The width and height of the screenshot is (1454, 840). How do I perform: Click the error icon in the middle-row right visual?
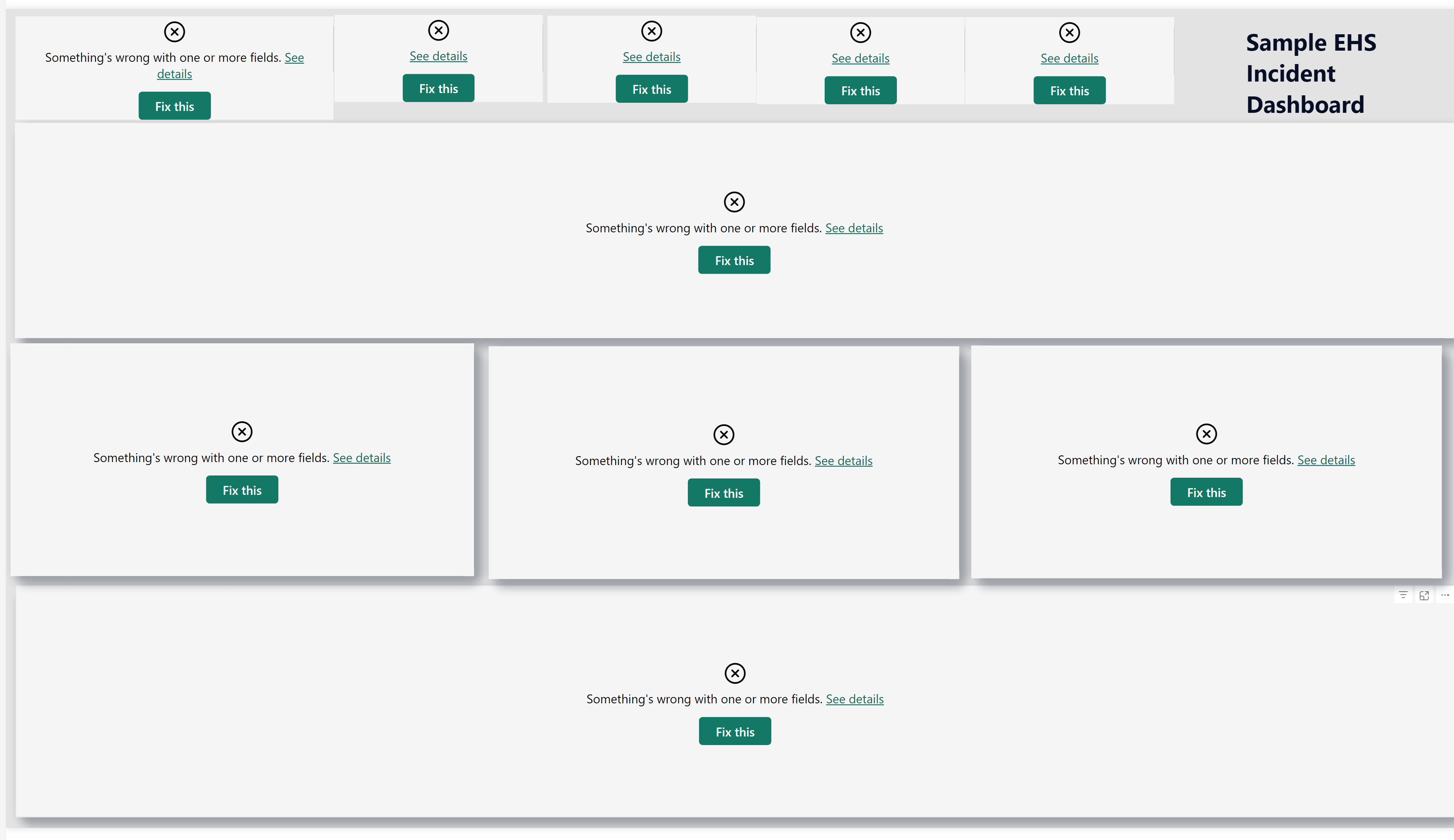pyautogui.click(x=1206, y=434)
